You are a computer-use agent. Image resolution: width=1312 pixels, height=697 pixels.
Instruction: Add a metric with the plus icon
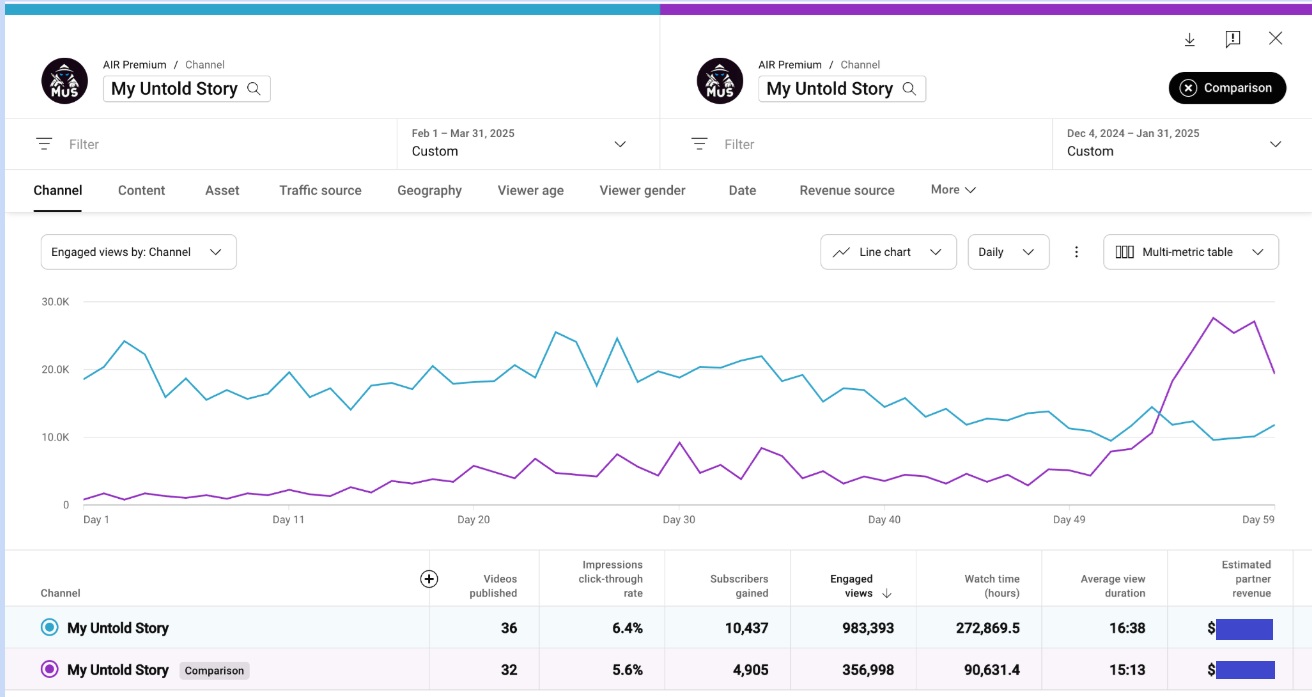coord(429,578)
